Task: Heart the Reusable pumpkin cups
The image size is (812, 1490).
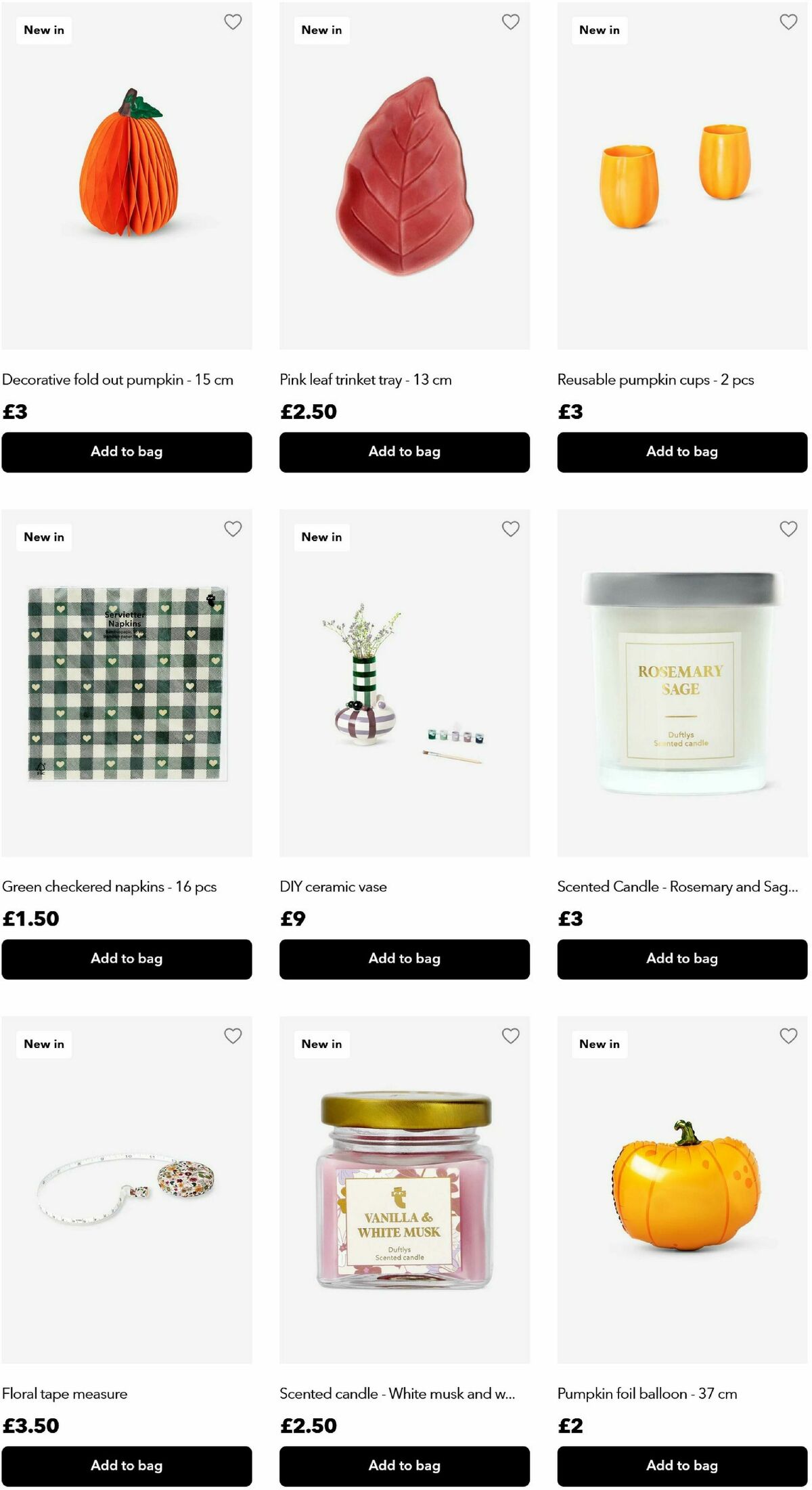Action: [788, 22]
